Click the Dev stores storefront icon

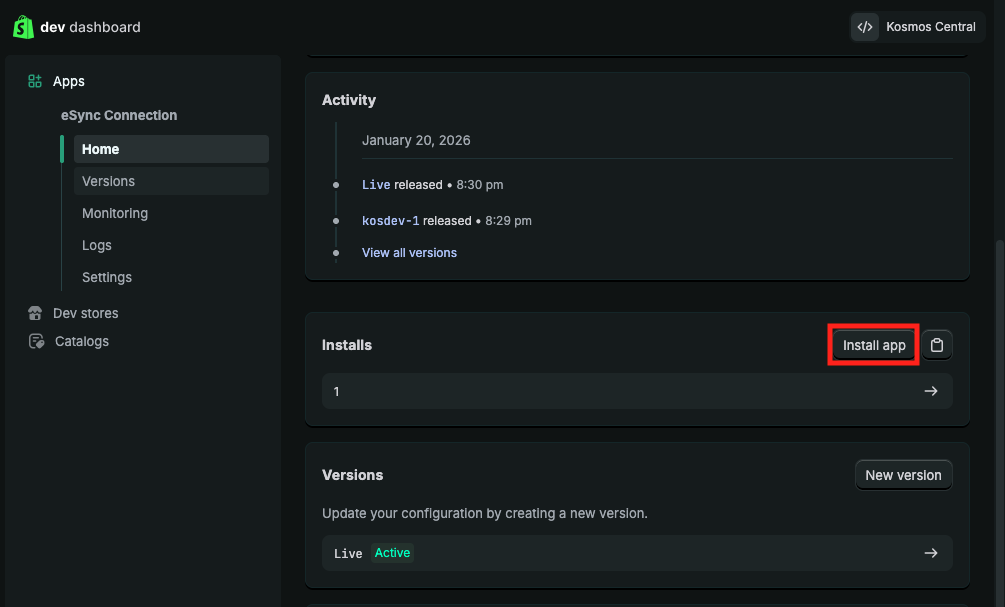point(36,313)
